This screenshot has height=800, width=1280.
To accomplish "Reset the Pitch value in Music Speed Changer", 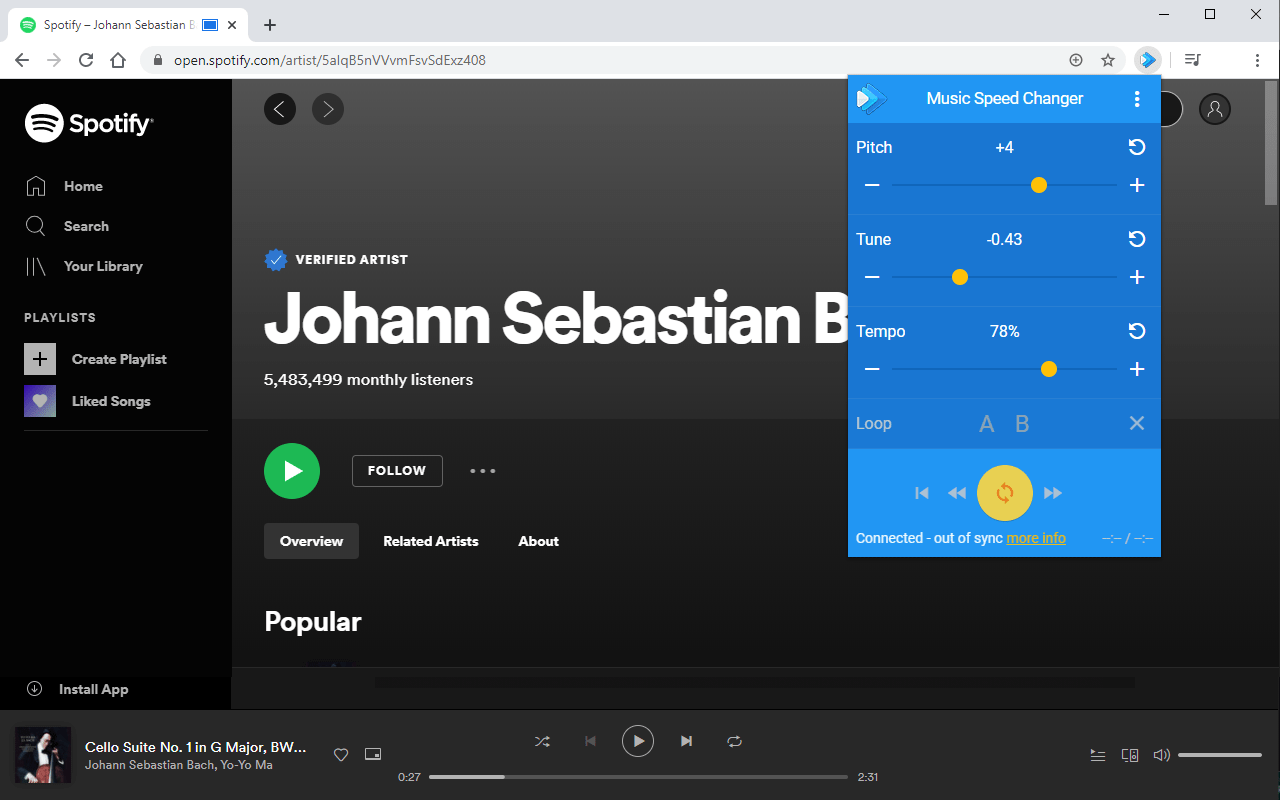I will 1136,147.
